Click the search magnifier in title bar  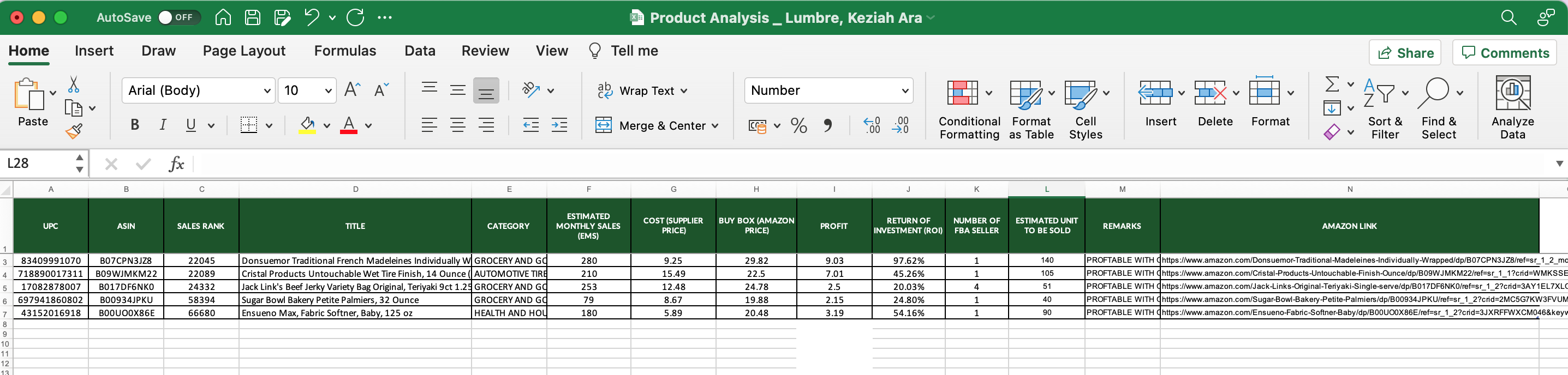tap(1509, 17)
